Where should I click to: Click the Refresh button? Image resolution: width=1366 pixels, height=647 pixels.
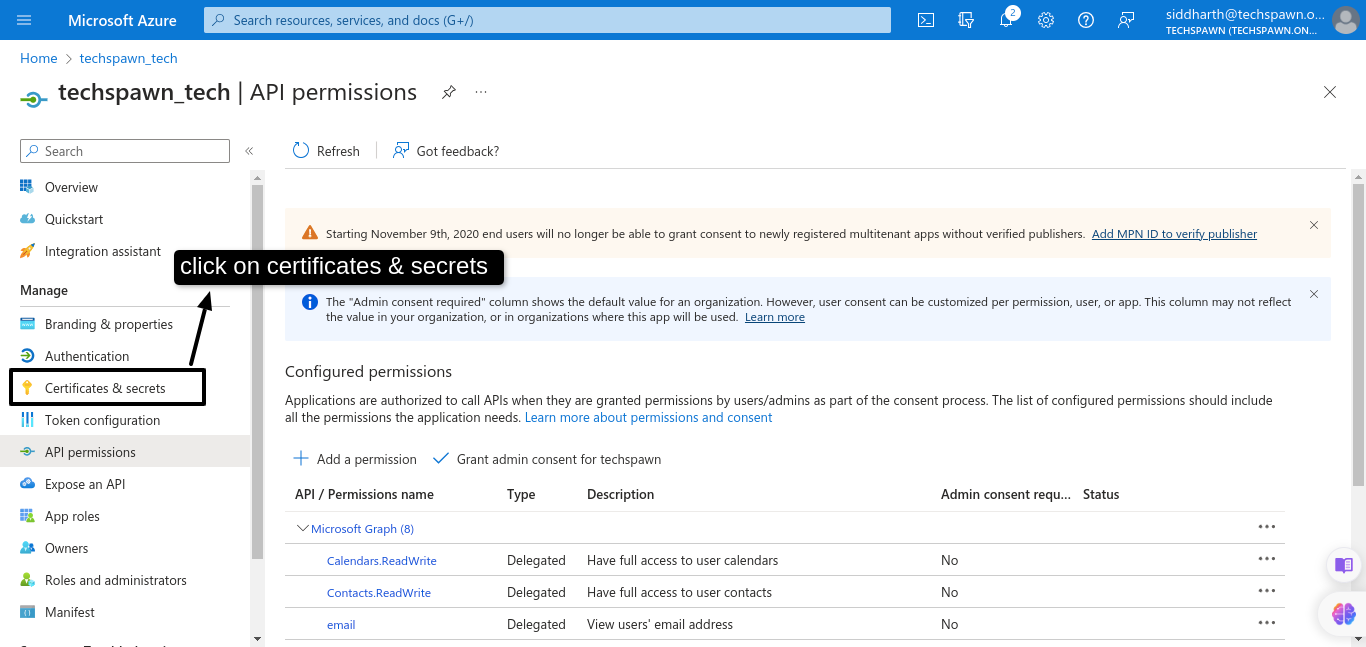tap(326, 151)
